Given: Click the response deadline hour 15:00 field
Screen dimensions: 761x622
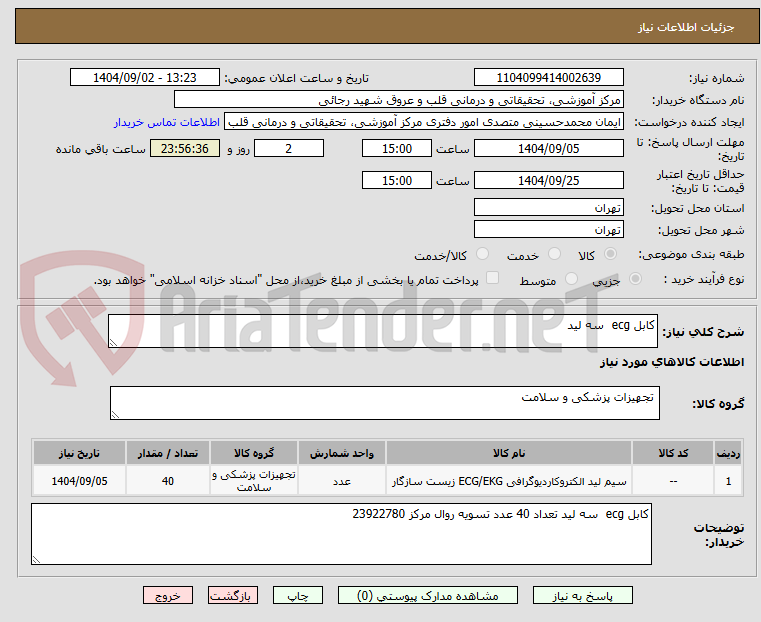Looking at the screenshot, I should (397, 148).
